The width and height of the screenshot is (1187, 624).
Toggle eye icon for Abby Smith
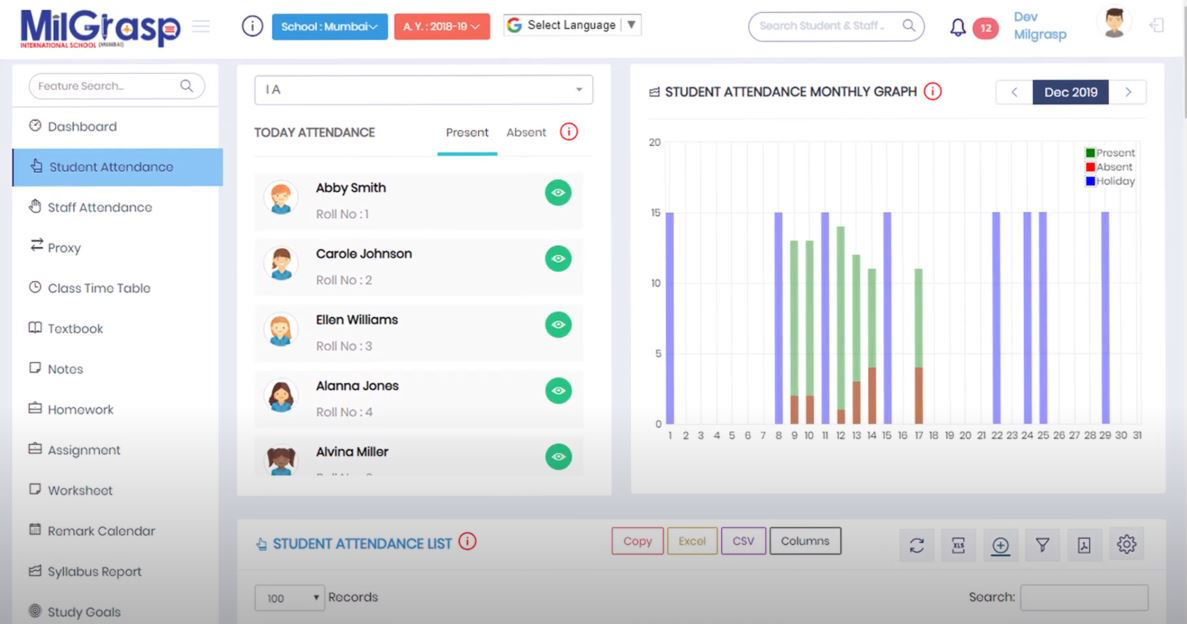(558, 193)
